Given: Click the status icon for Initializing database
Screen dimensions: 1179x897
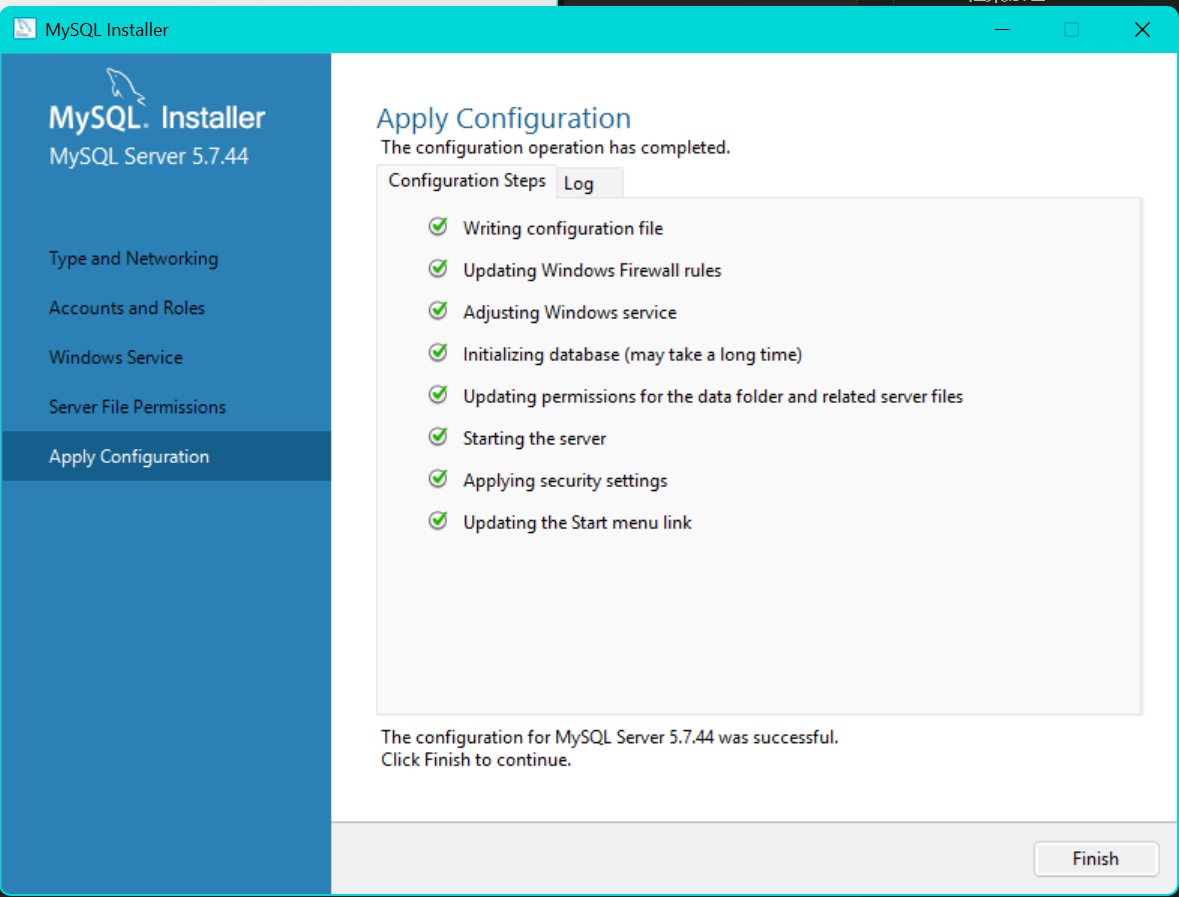Looking at the screenshot, I should coord(438,353).
